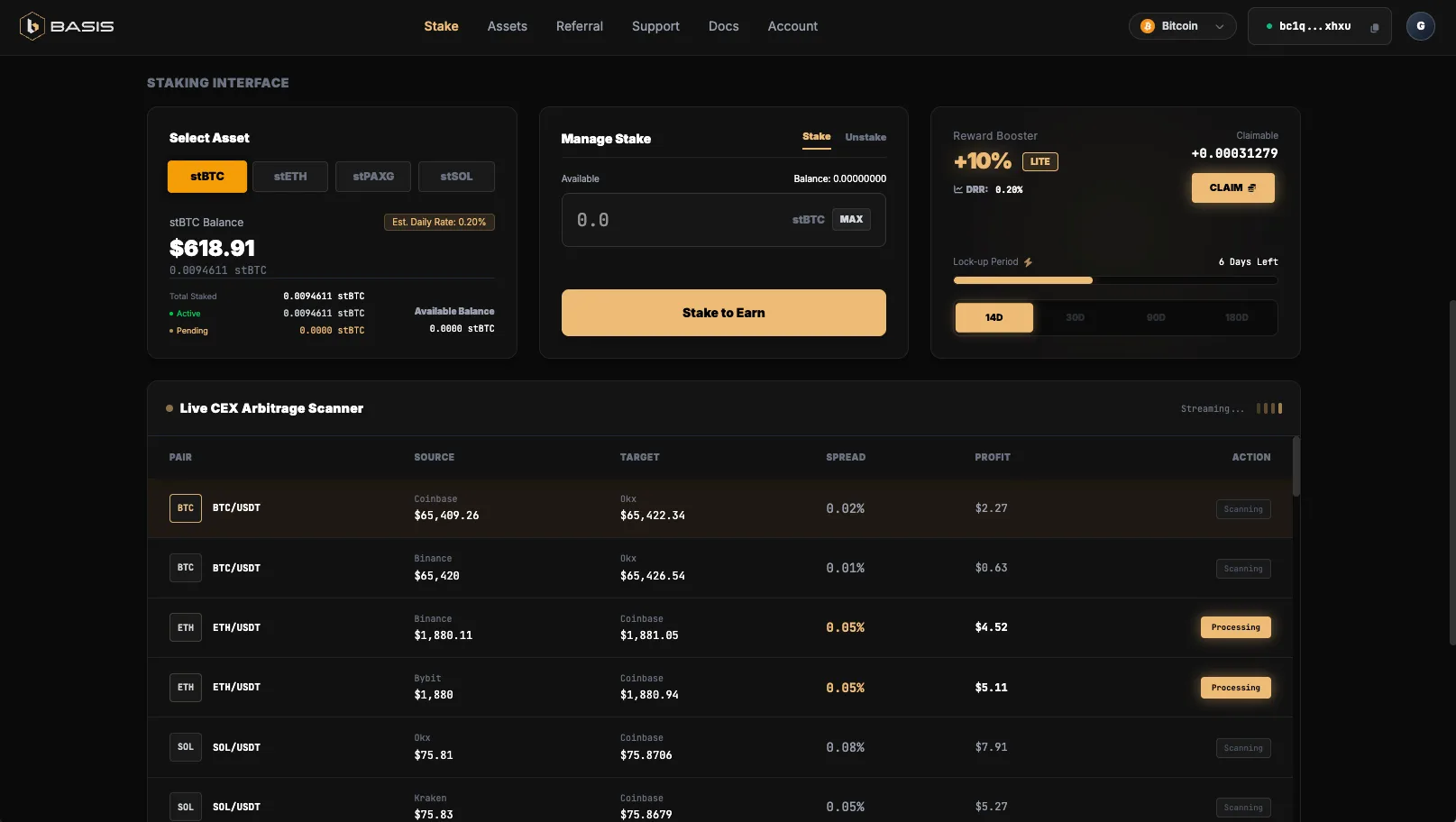This screenshot has height=822, width=1456.
Task: Click the 6 Days Left label
Action: point(1249,262)
